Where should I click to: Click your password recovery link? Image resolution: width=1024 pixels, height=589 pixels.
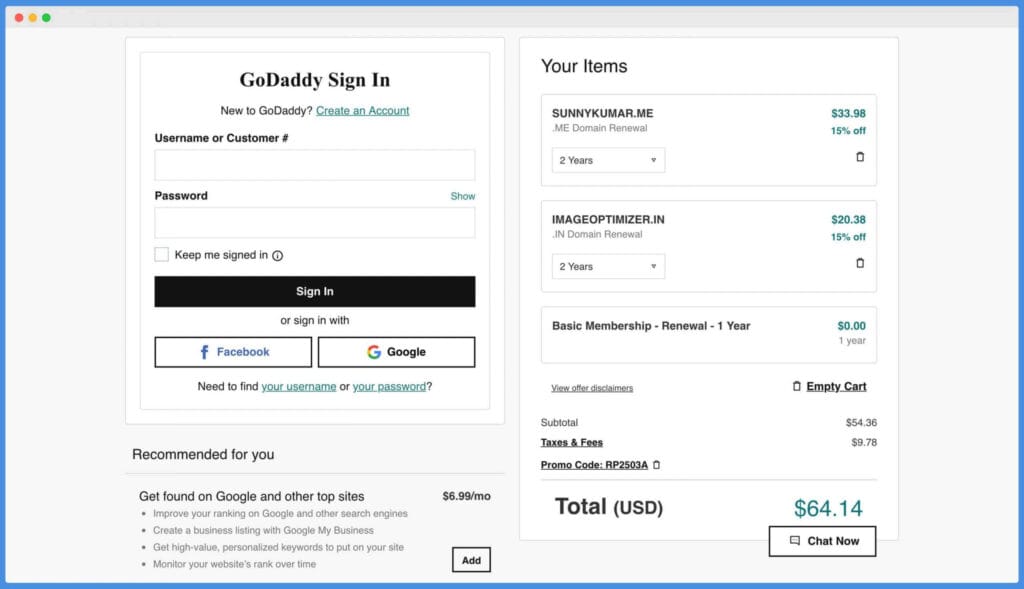(x=389, y=387)
